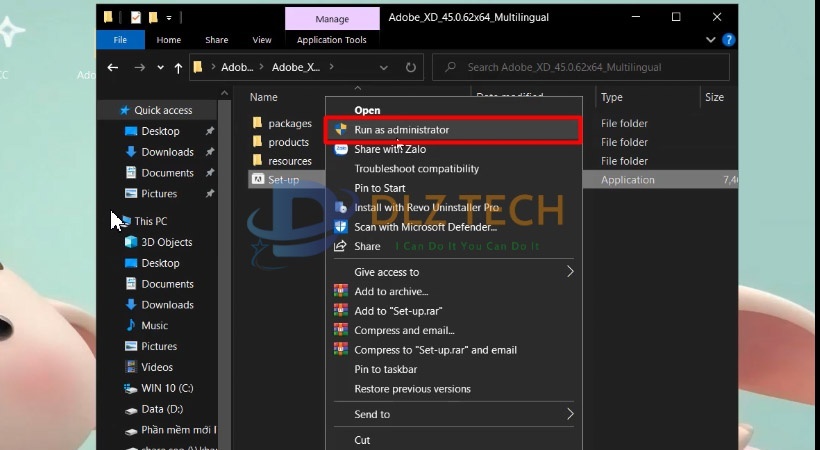The image size is (820, 450).
Task: Open the WIN 10 (C:) drive
Action: (167, 388)
